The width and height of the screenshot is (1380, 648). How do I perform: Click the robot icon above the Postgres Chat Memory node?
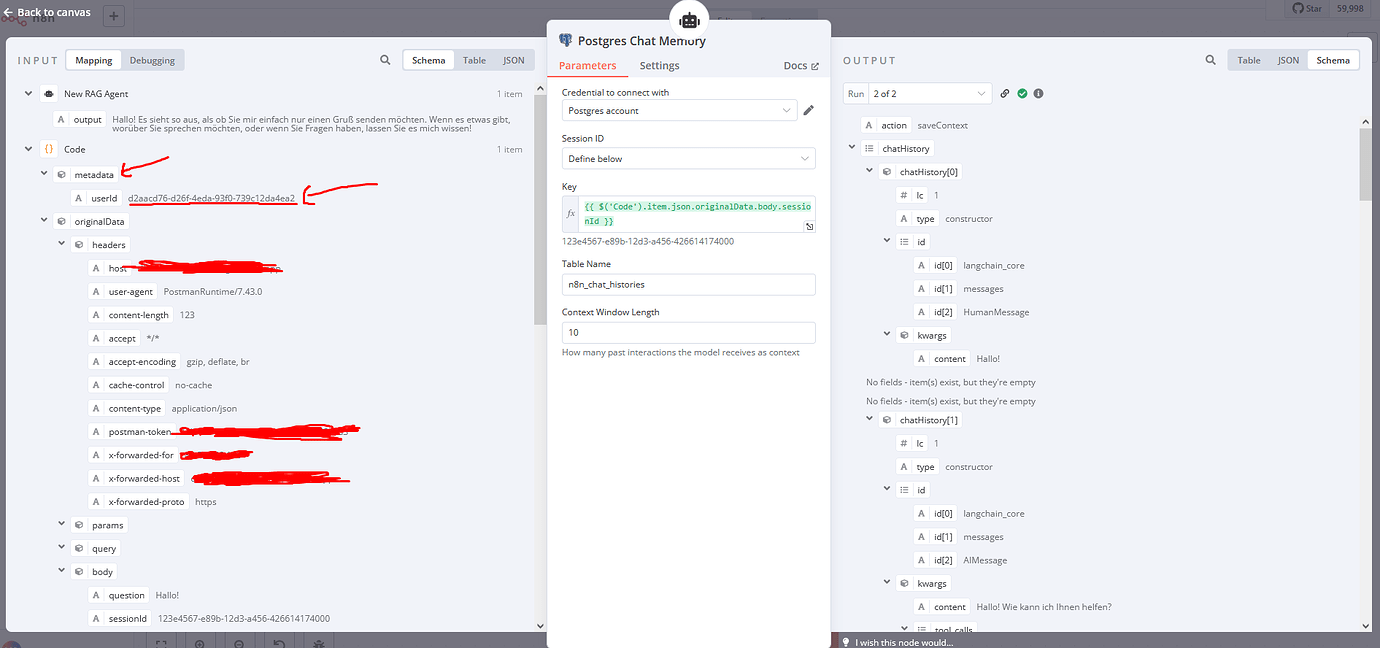pos(688,18)
